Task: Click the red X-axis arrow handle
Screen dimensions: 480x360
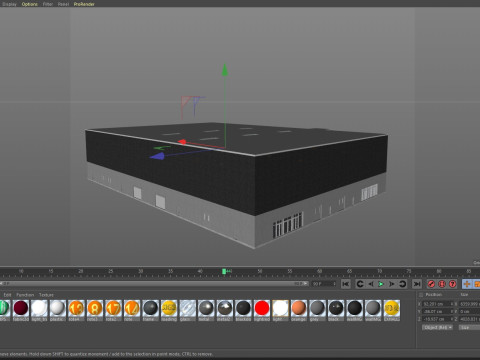Action: click(x=182, y=142)
